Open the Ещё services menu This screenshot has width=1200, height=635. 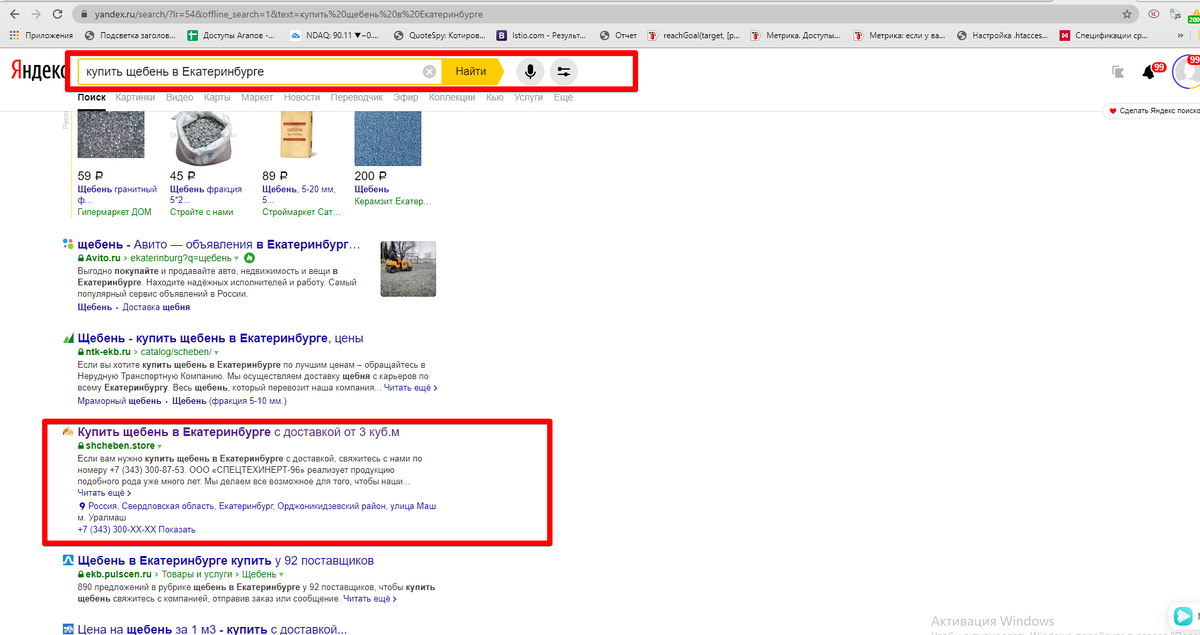click(x=563, y=98)
